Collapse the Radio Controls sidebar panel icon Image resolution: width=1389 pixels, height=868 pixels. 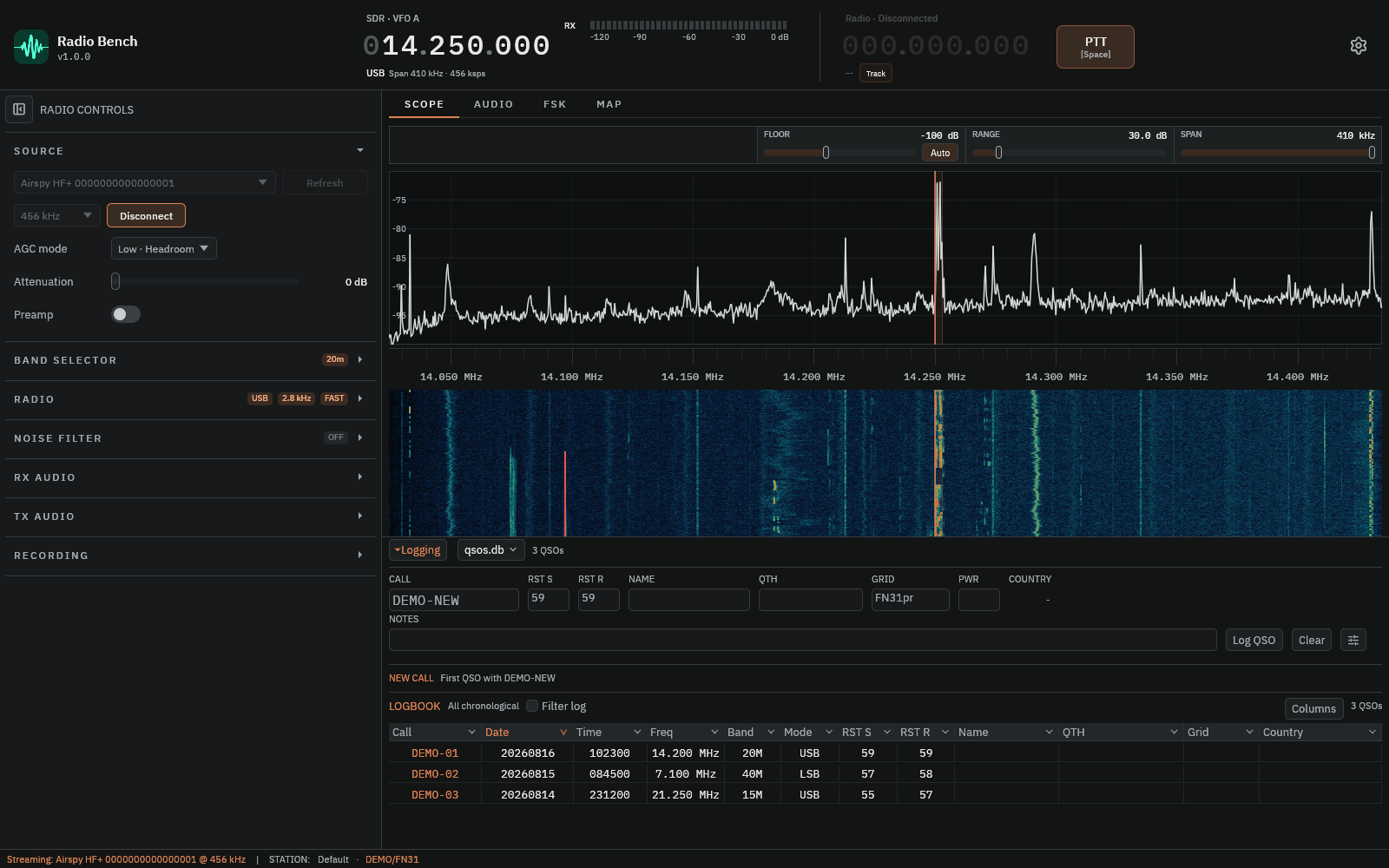tap(19, 109)
